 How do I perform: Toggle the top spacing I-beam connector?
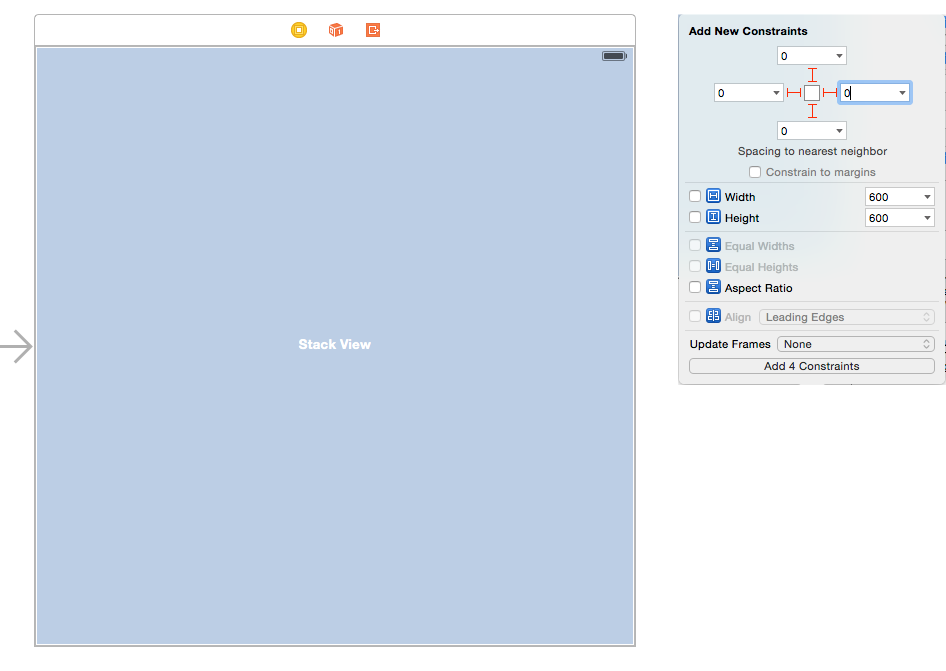(812, 73)
